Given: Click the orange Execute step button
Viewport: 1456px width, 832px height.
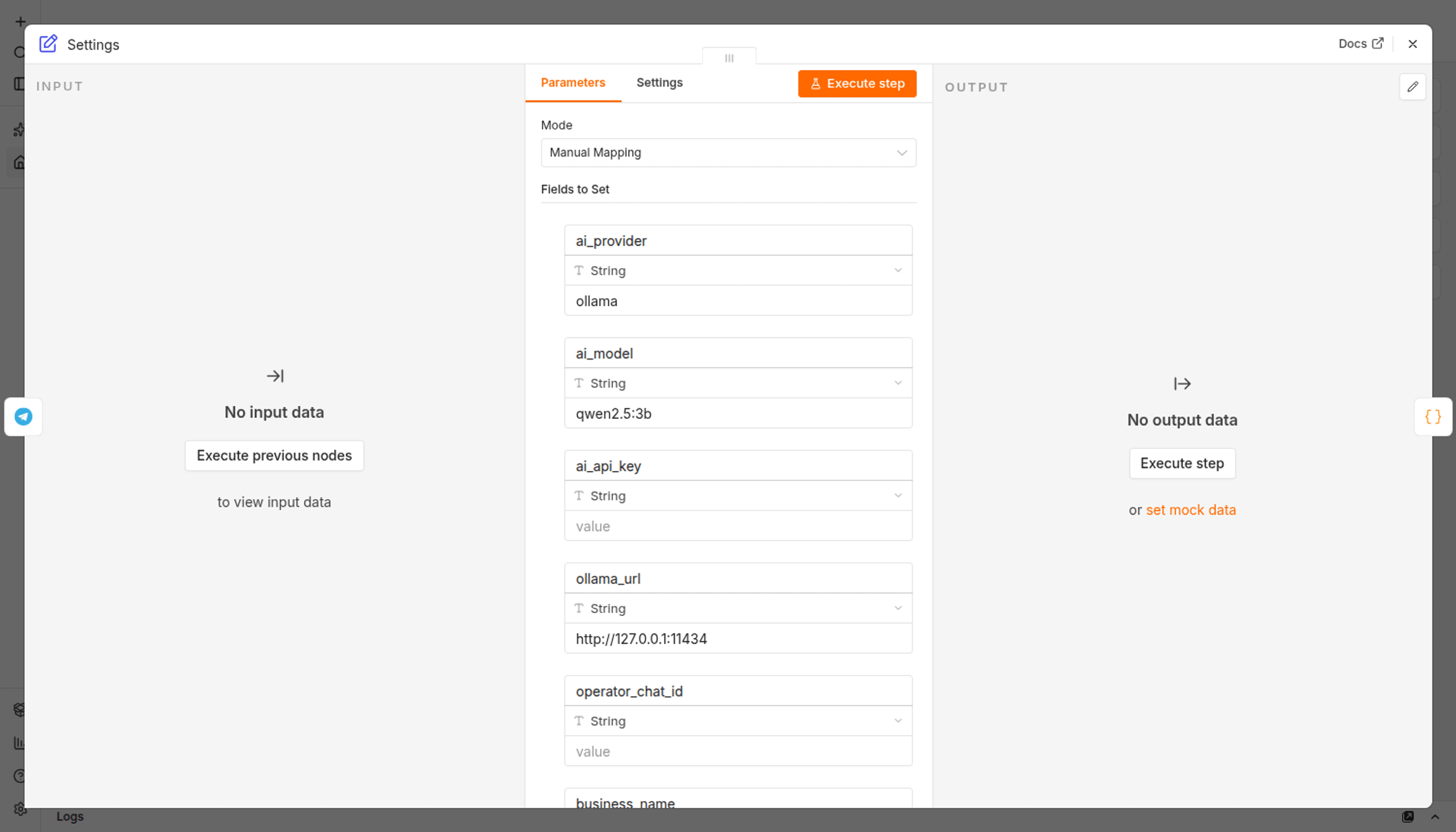Looking at the screenshot, I should (x=857, y=84).
